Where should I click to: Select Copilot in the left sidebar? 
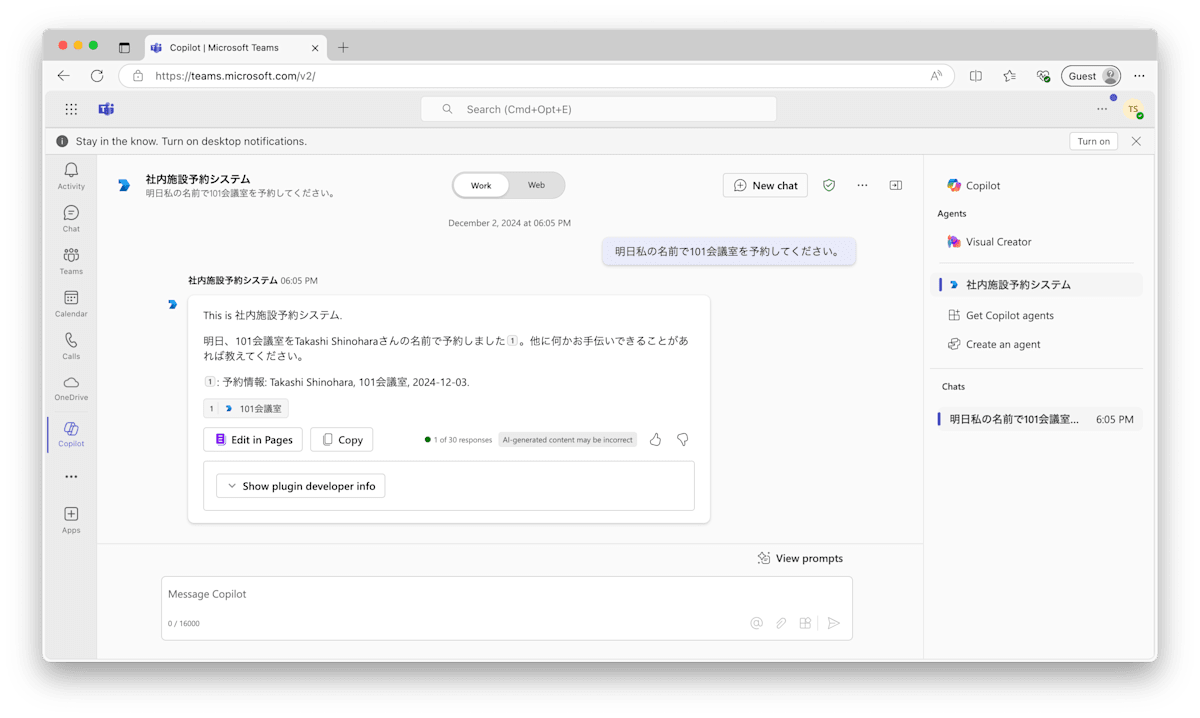coord(71,434)
